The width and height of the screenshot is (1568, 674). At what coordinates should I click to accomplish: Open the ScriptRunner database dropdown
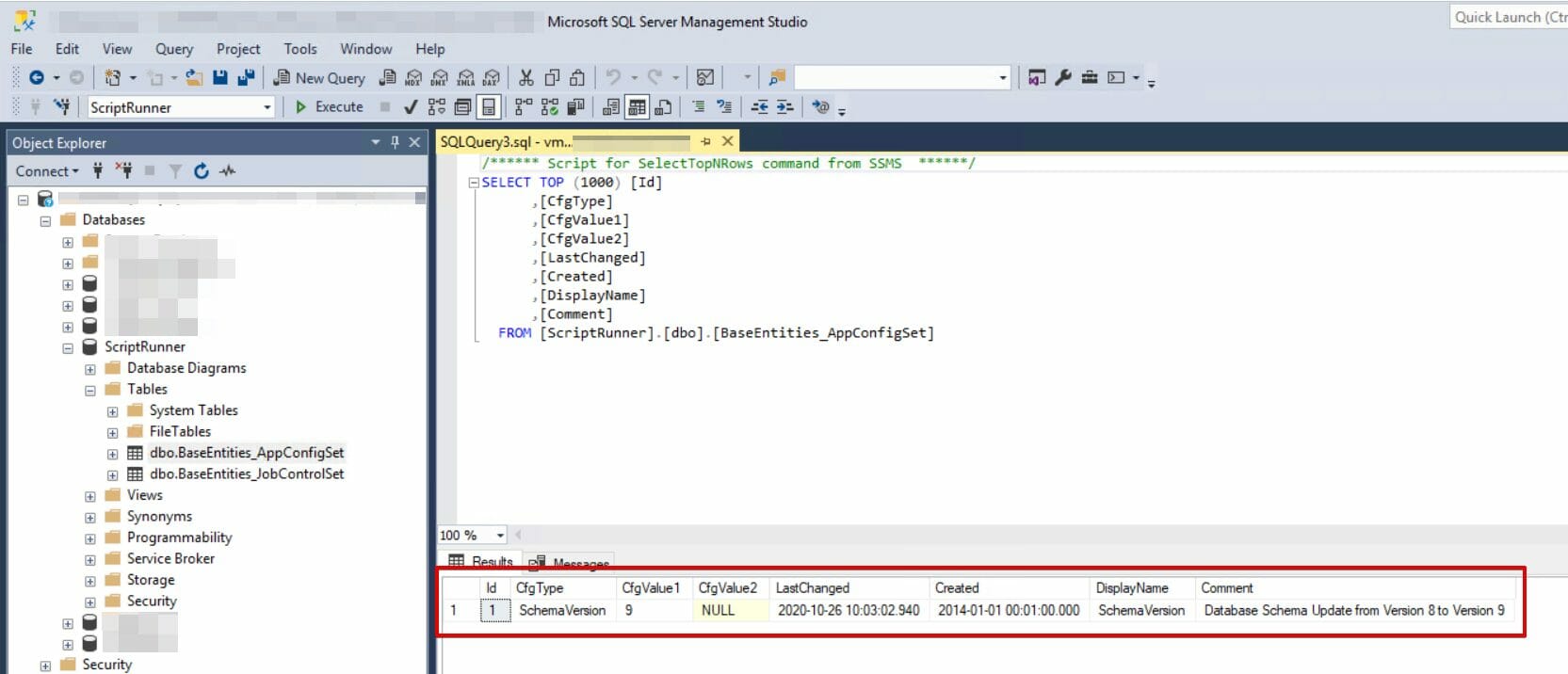pyautogui.click(x=267, y=108)
